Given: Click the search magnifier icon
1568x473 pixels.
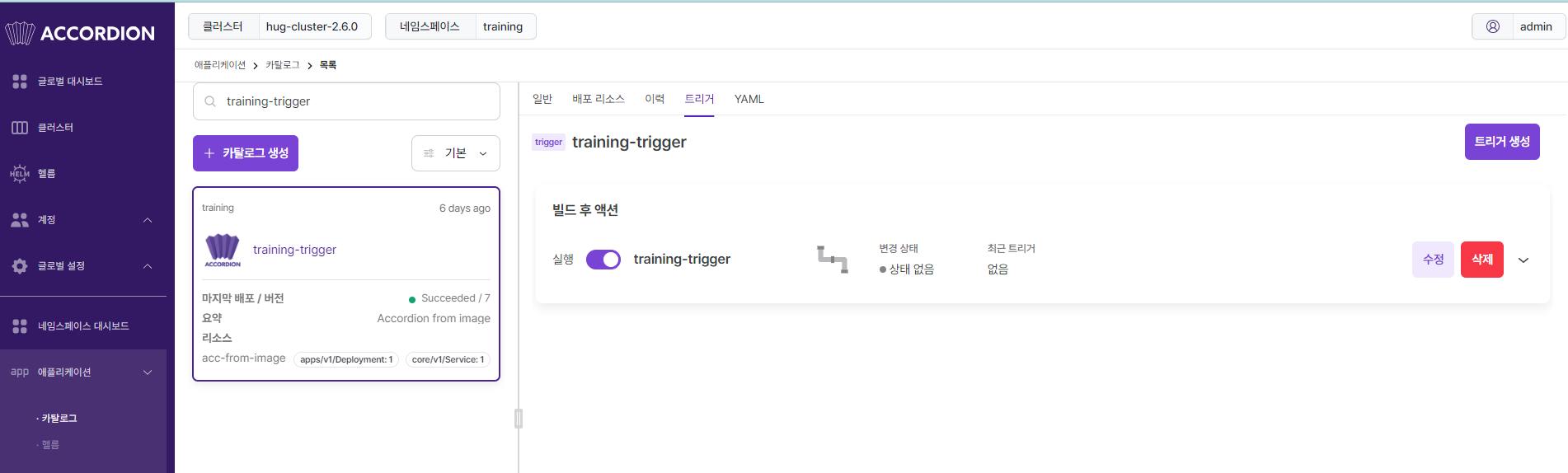Looking at the screenshot, I should (210, 101).
